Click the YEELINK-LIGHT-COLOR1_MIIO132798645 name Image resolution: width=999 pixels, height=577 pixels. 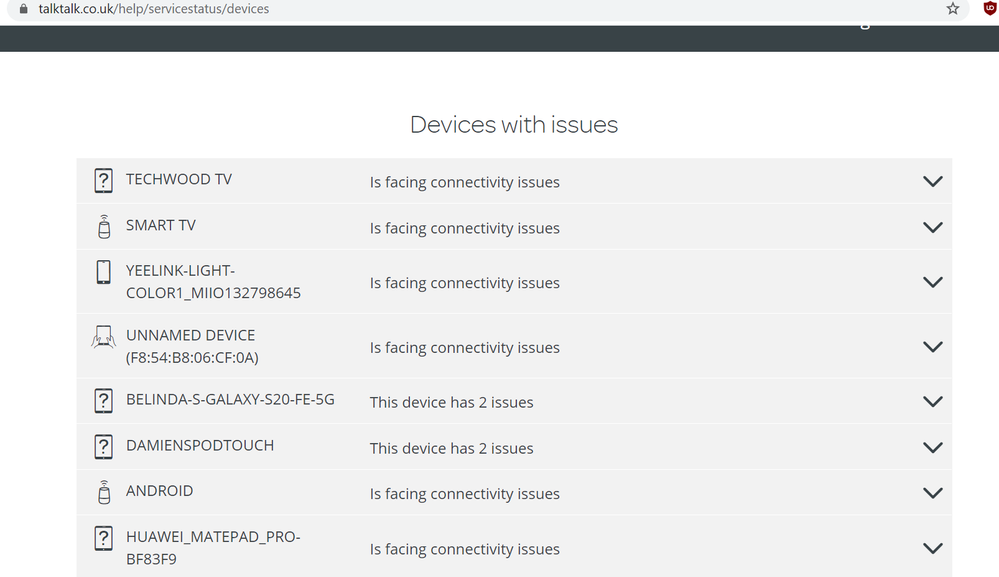[213, 281]
